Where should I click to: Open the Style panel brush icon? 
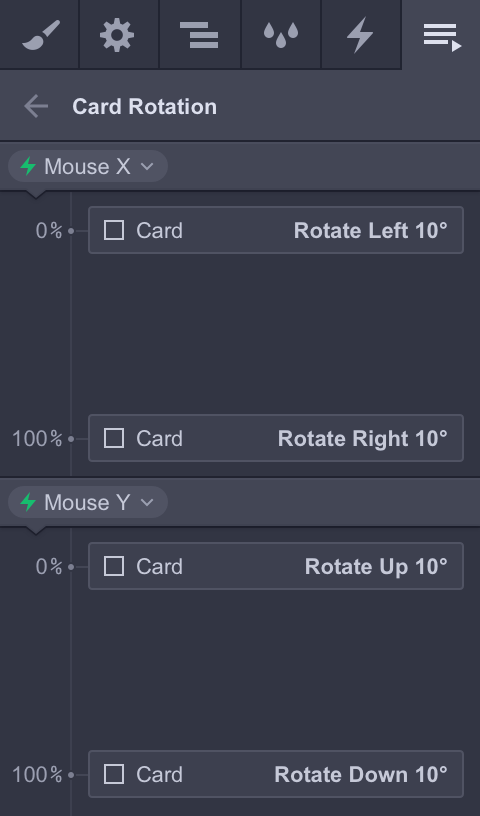[40, 34]
